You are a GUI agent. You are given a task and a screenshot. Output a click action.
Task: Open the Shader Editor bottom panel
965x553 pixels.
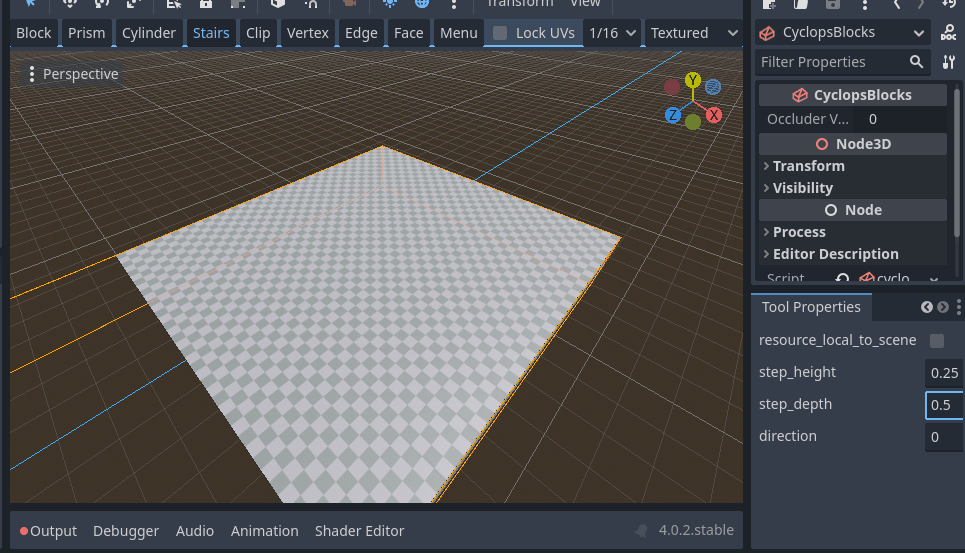coord(359,531)
